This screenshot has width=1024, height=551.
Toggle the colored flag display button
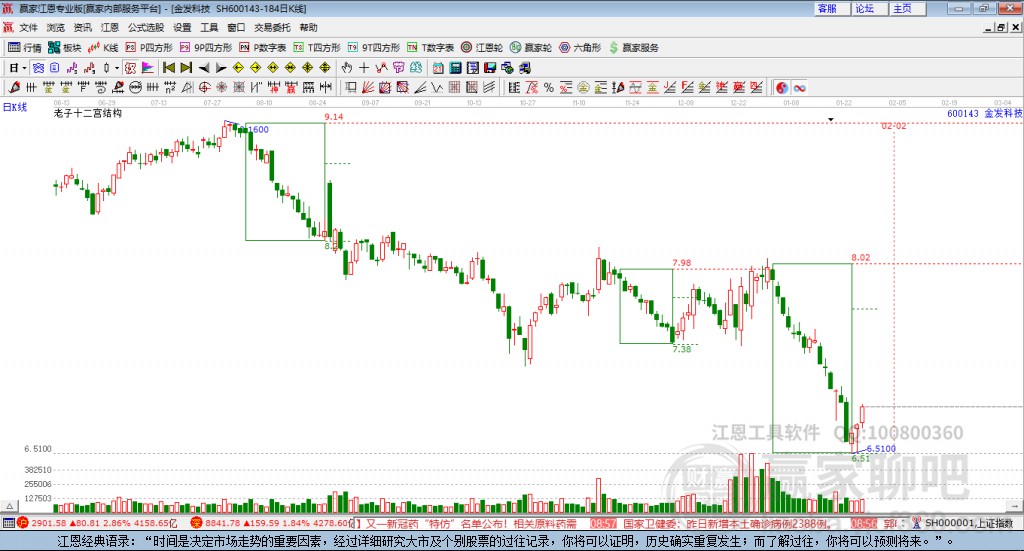click(x=148, y=68)
